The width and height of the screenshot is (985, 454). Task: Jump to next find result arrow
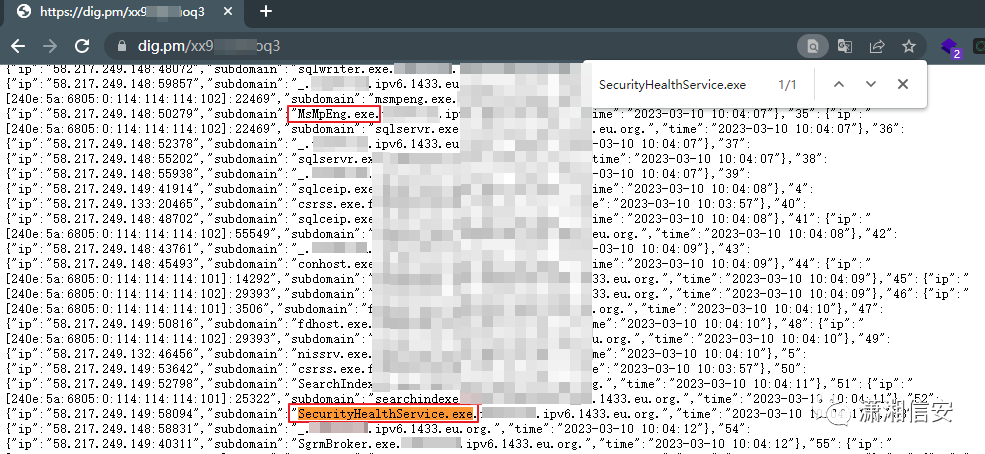tap(871, 84)
